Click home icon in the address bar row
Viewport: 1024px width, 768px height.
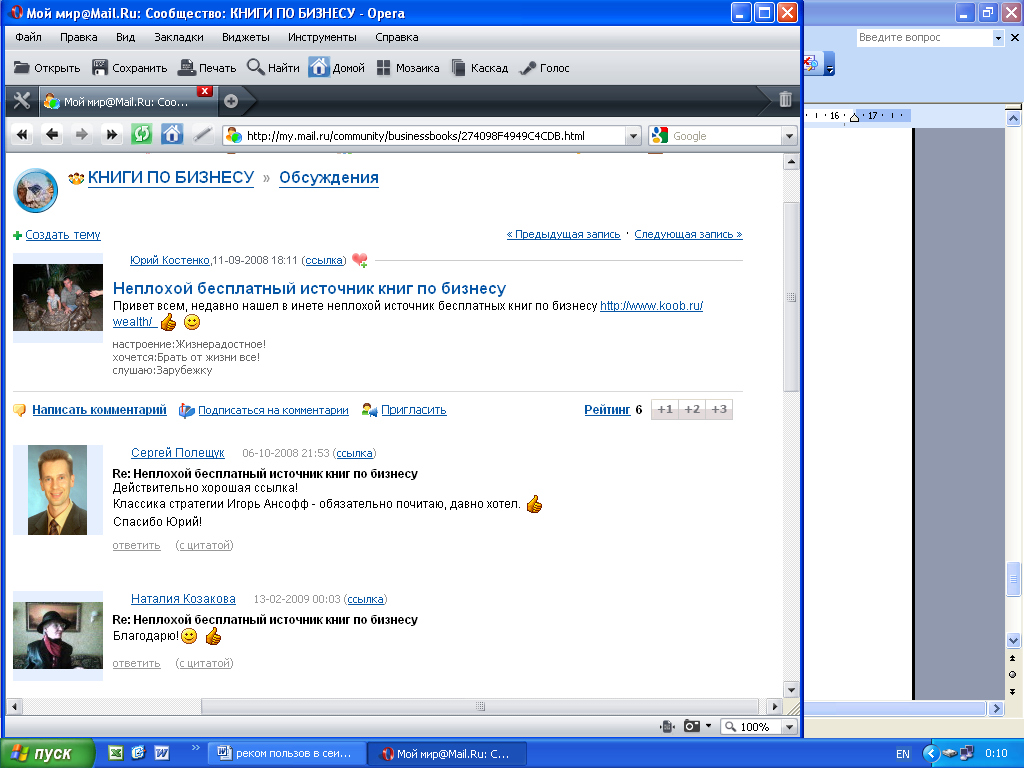click(172, 135)
